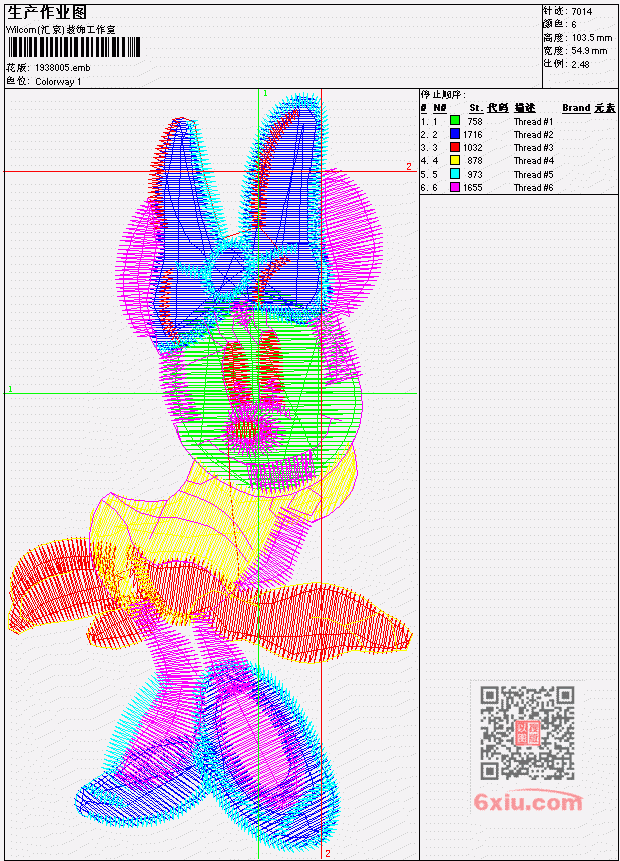Click the '描述' column header

point(524,108)
